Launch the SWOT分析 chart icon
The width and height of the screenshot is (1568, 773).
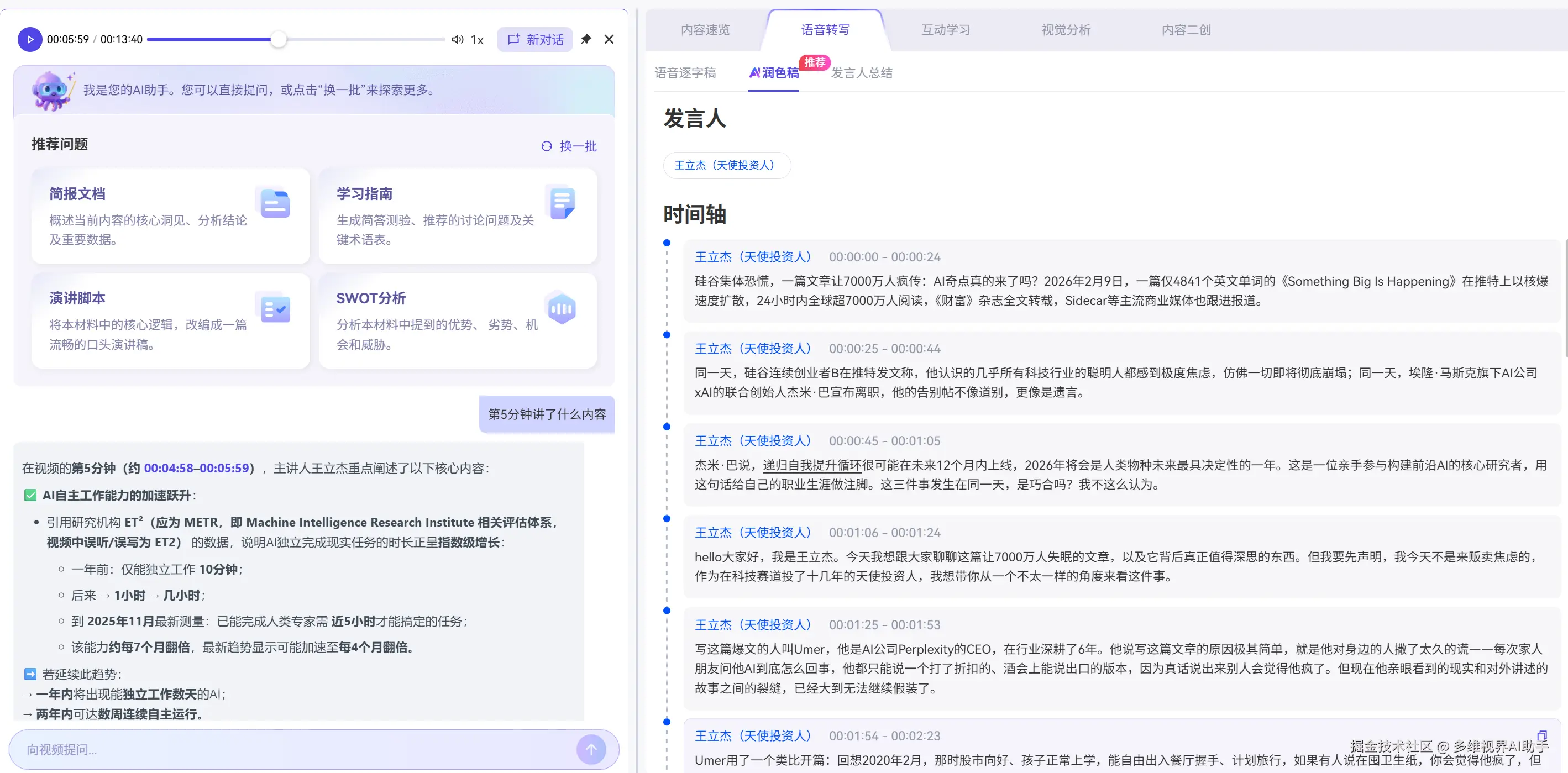[x=561, y=308]
